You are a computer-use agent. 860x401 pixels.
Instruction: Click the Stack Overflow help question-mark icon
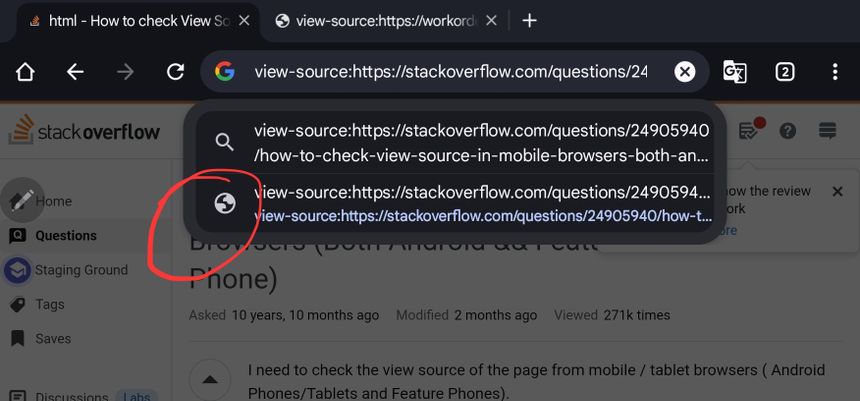coord(788,131)
